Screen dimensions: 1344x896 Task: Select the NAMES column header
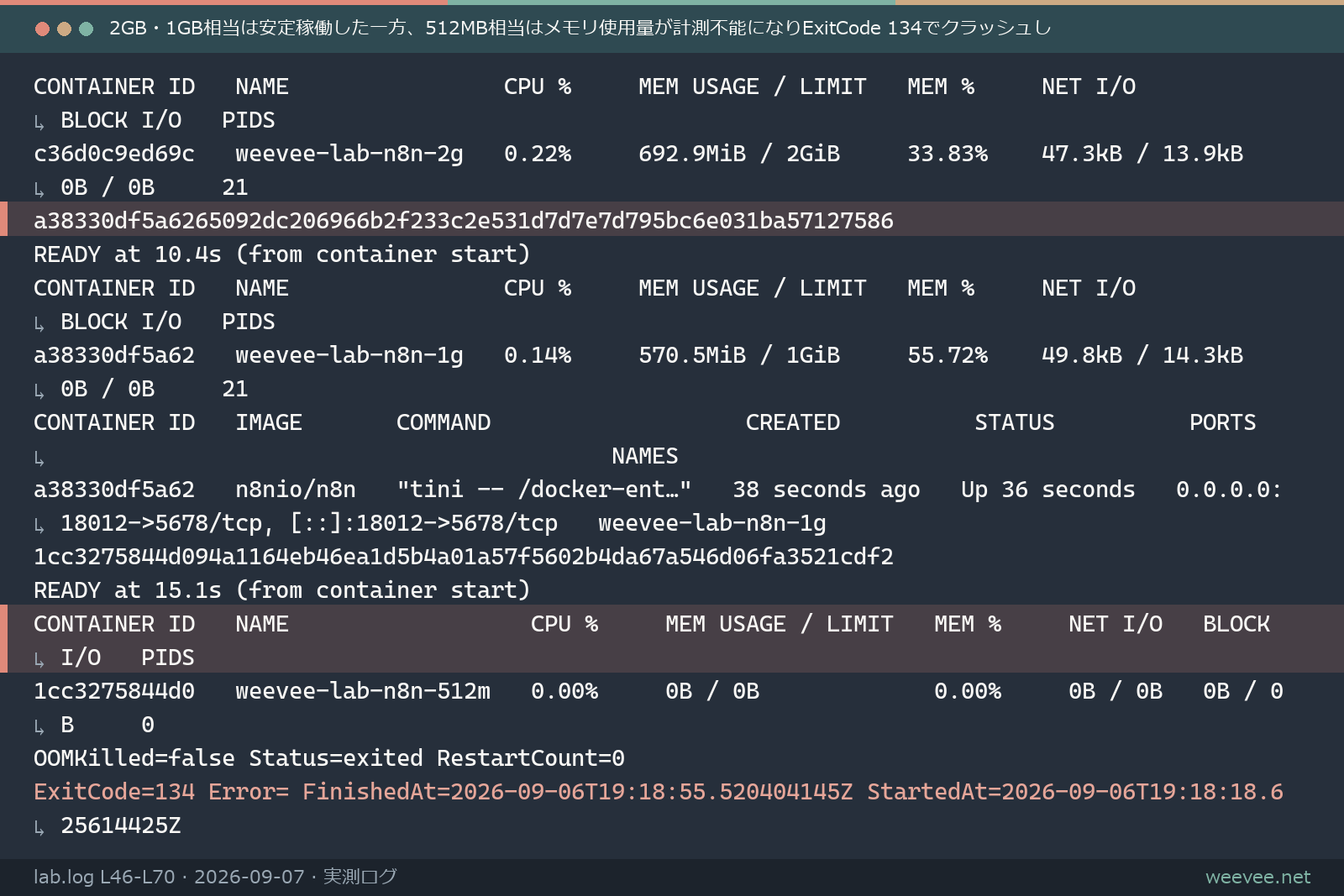pyautogui.click(x=645, y=456)
